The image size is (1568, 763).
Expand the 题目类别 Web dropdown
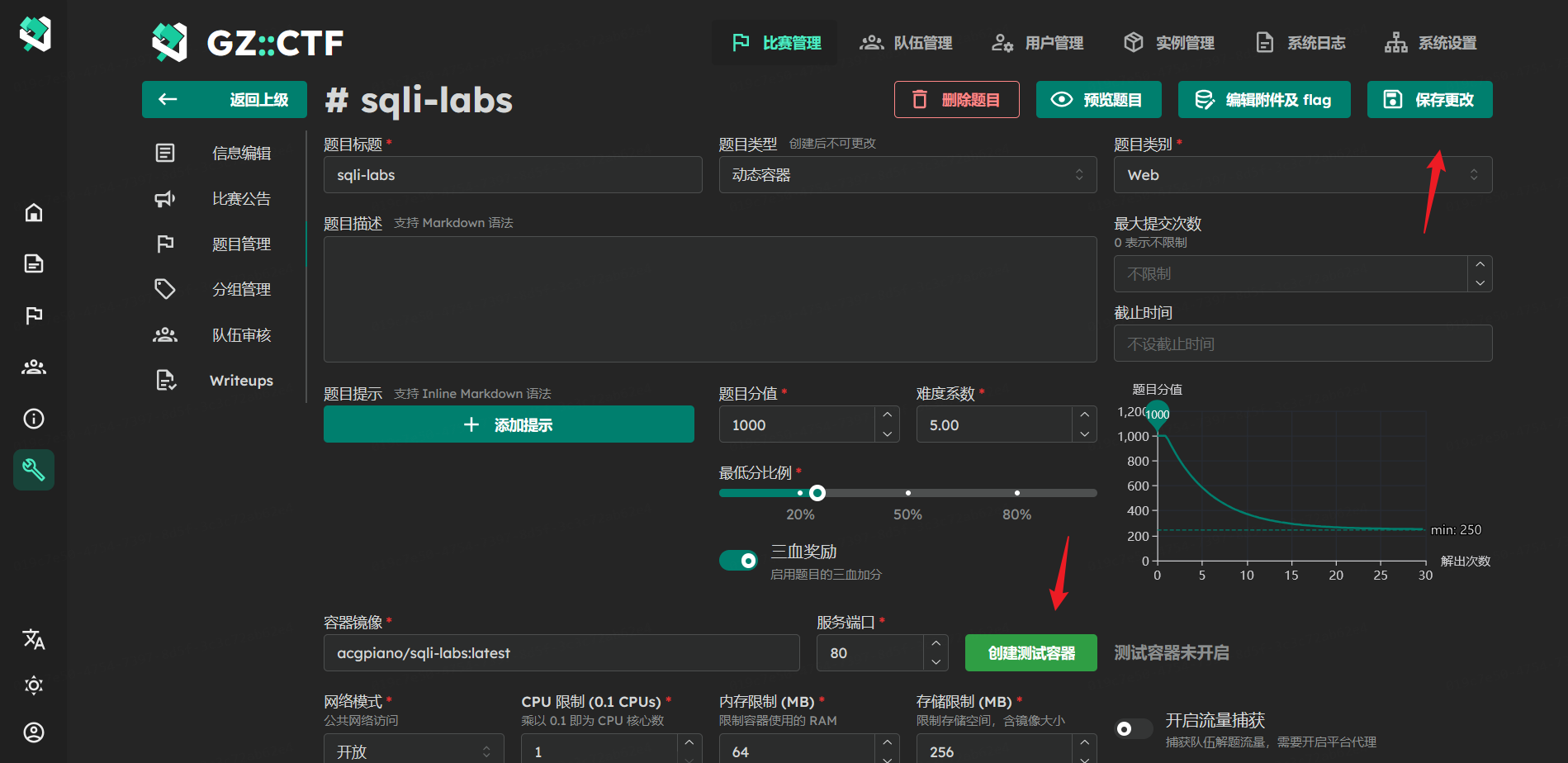click(x=1302, y=175)
